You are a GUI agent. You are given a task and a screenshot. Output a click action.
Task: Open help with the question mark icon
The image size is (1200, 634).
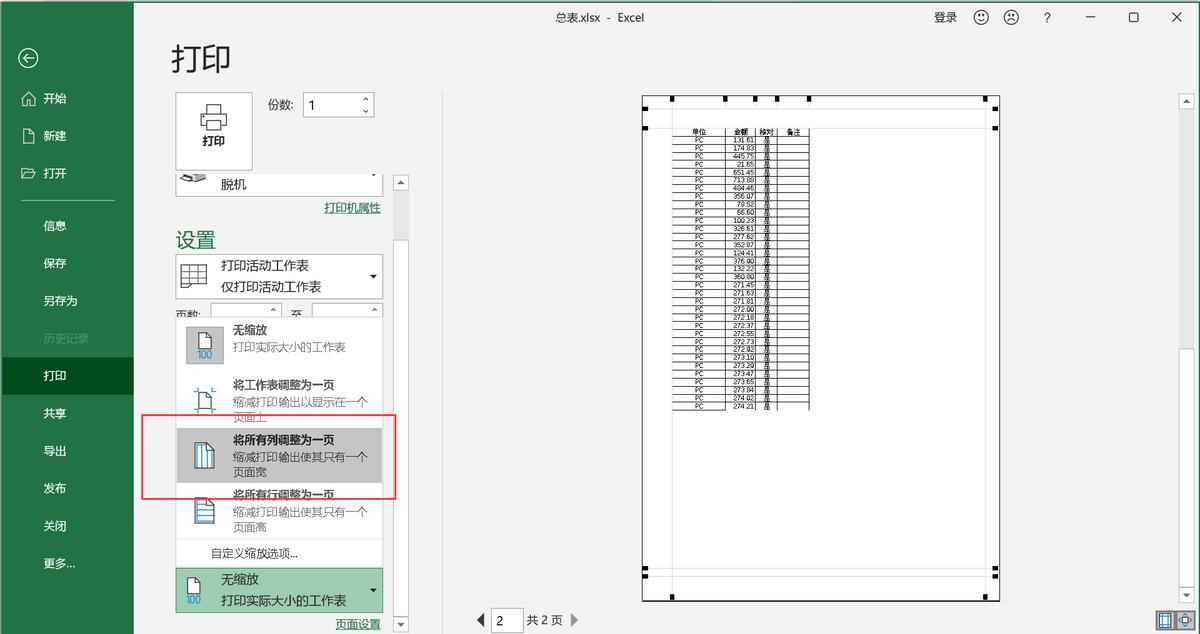1047,17
